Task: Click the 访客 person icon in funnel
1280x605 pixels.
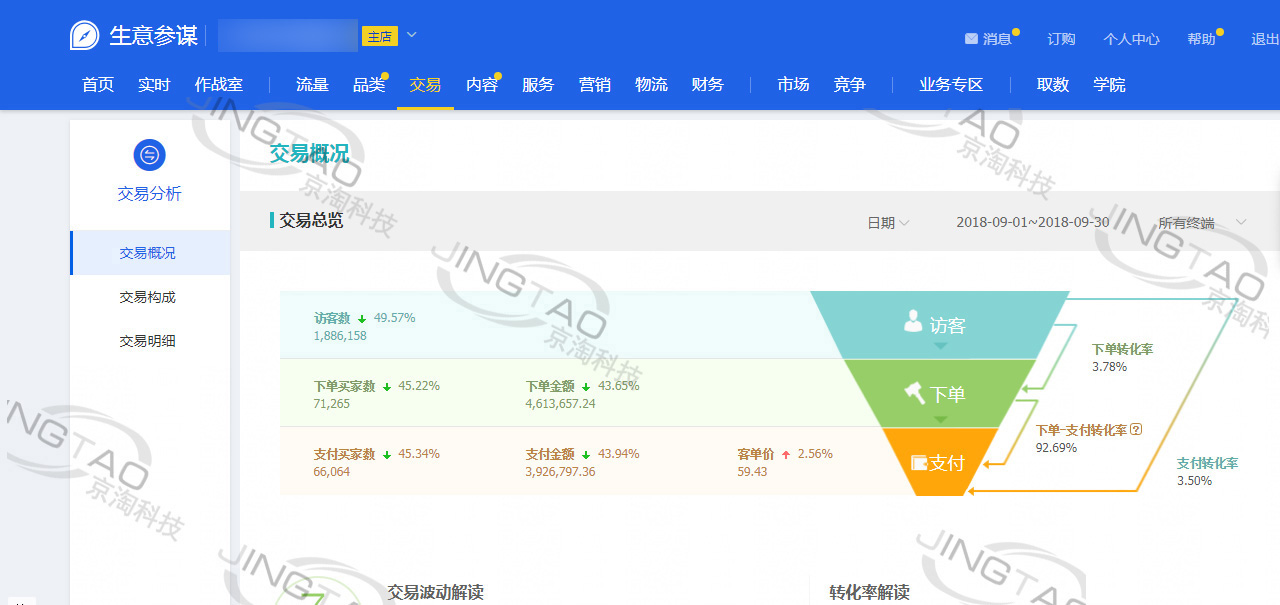Action: tap(913, 321)
